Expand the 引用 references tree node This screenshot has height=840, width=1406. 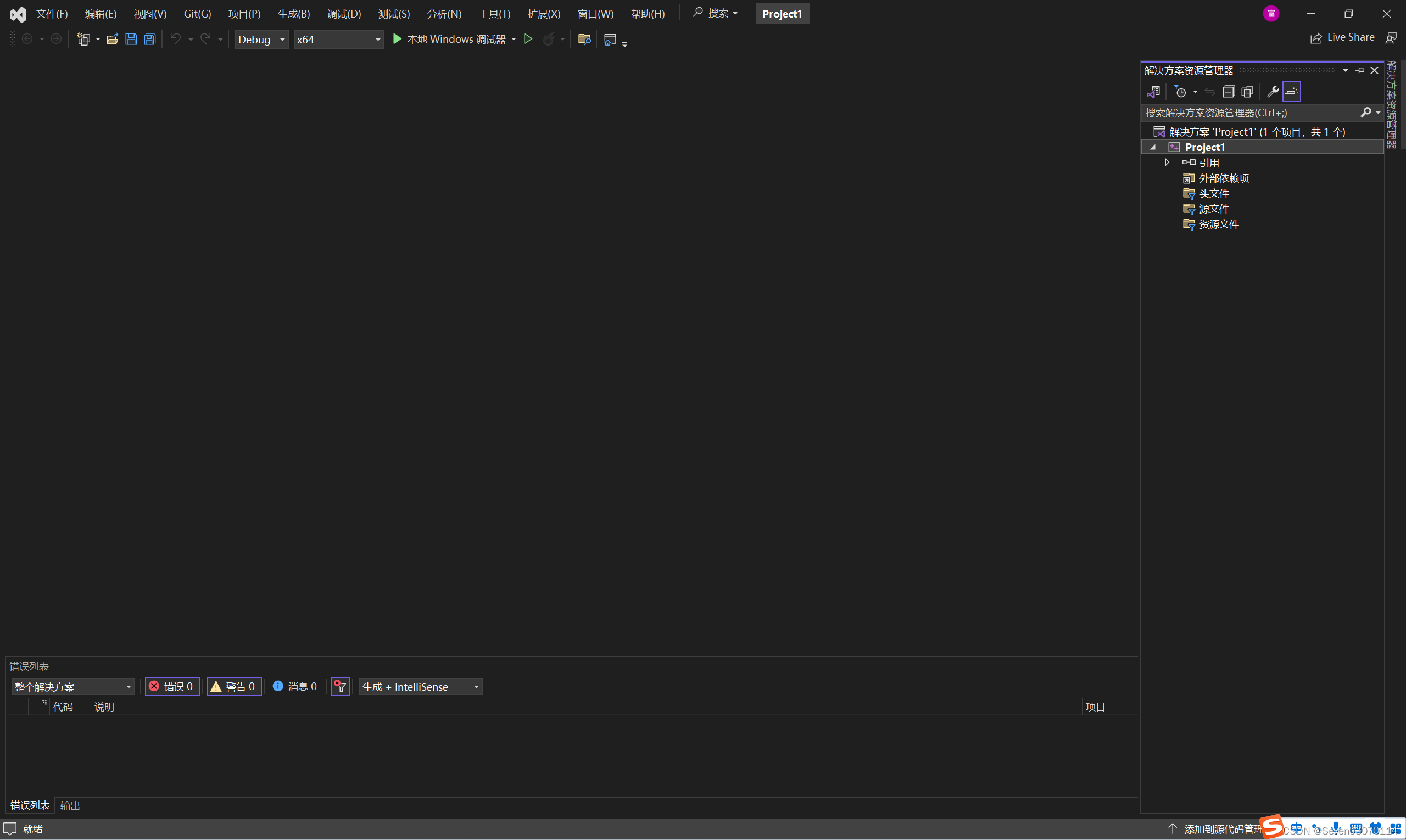(x=1167, y=163)
